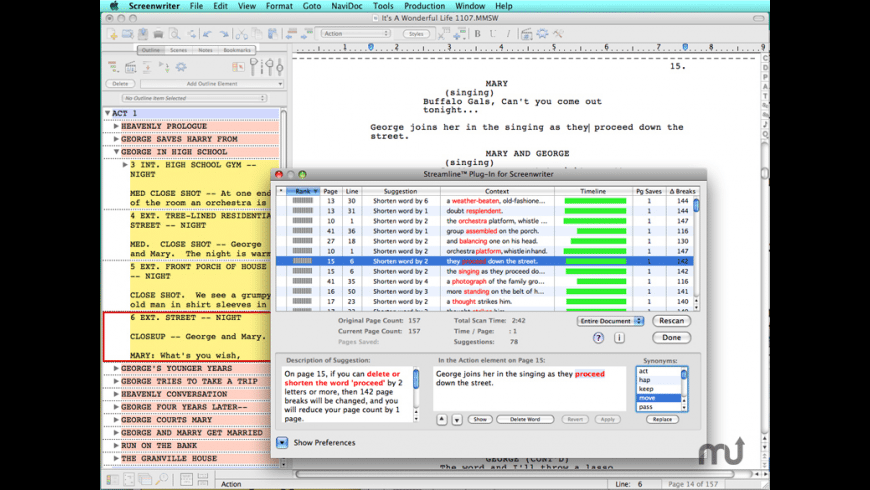Expand Show Preferences disclosure button
This screenshot has height=490, width=870.
coord(282,442)
